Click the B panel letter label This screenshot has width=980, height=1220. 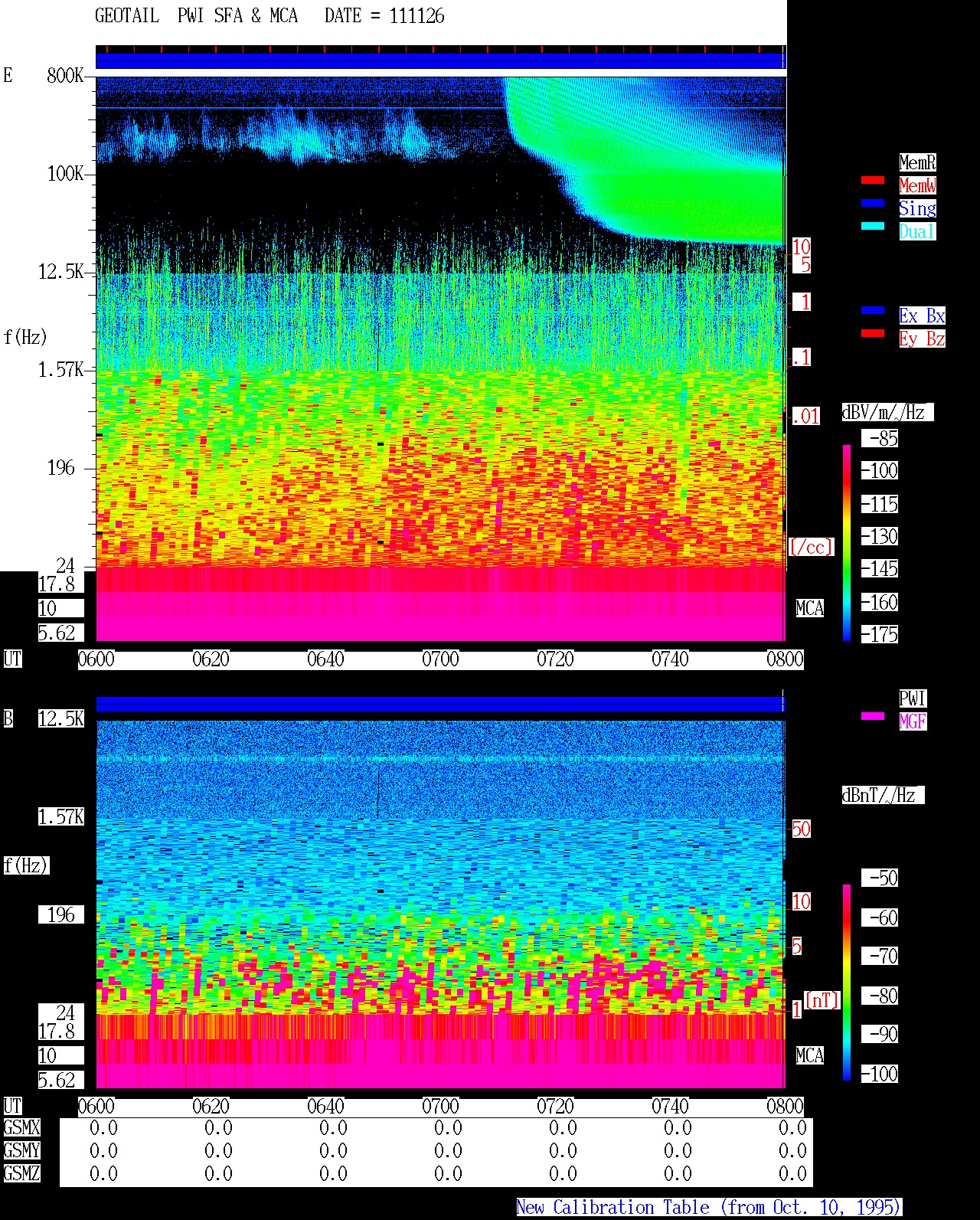tap(8, 718)
